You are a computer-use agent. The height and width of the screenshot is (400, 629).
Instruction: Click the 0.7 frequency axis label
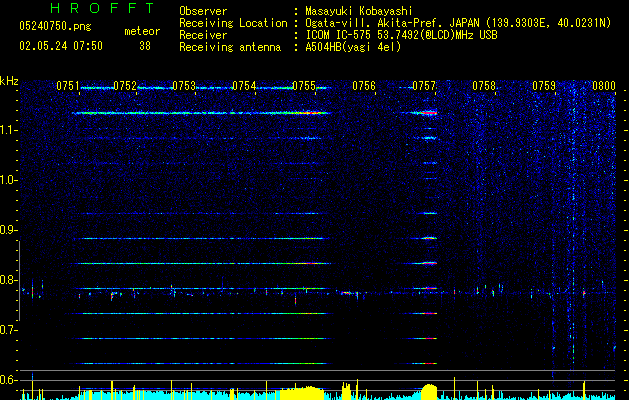8,330
